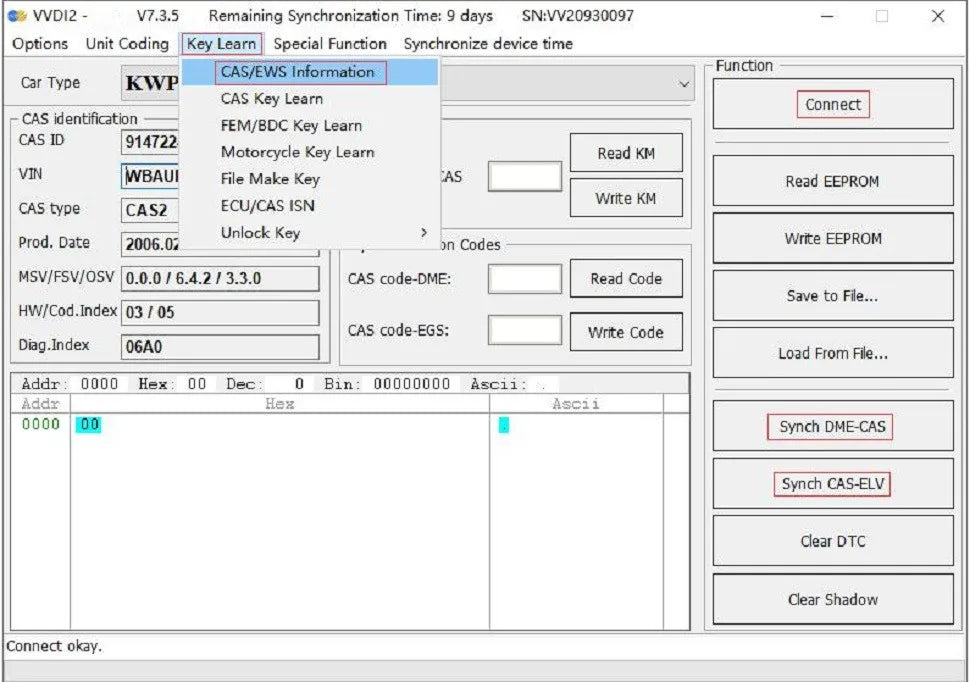
Task: Expand the Unlock Key submenu arrow
Action: (x=424, y=233)
